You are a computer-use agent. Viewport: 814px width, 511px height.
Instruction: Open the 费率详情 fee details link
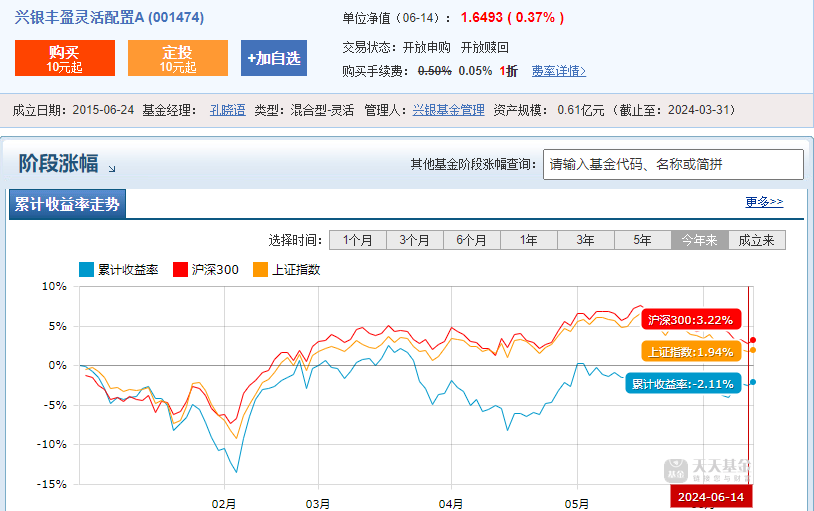tap(558, 71)
